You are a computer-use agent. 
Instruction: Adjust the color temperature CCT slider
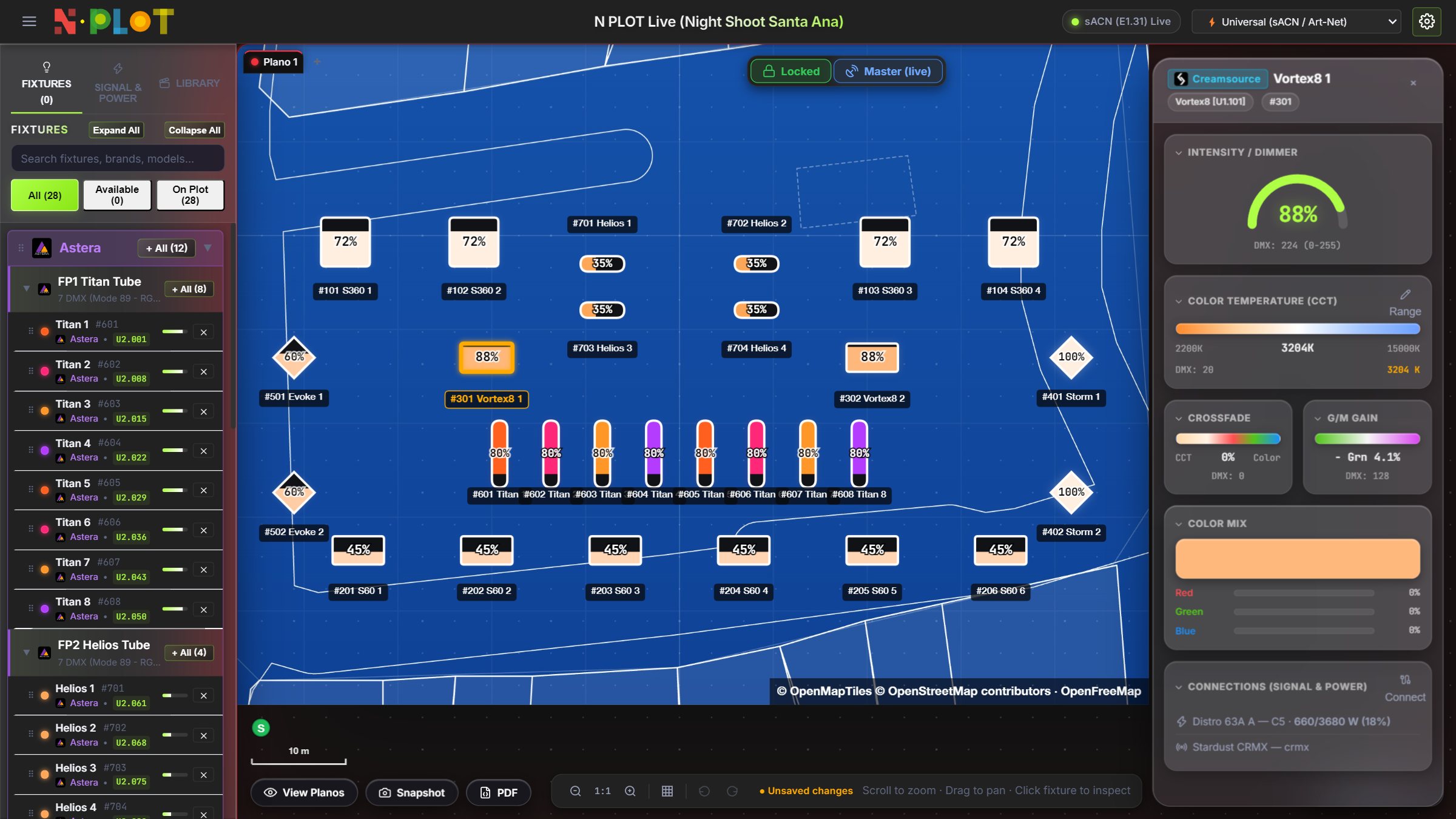pos(1298,329)
